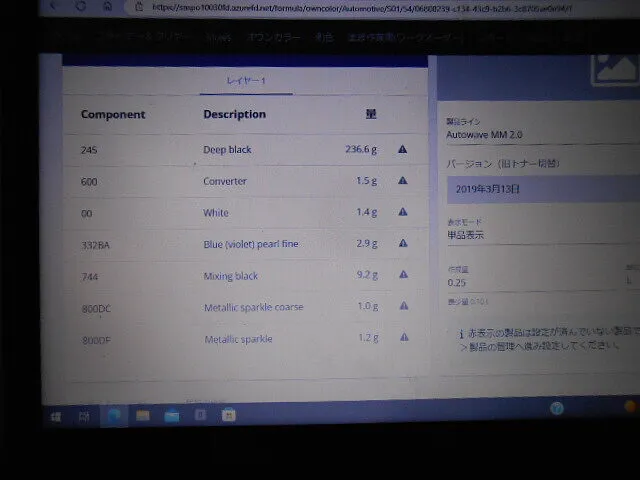Click the warning icon on Converter row
The height and width of the screenshot is (480, 640).
tap(403, 181)
